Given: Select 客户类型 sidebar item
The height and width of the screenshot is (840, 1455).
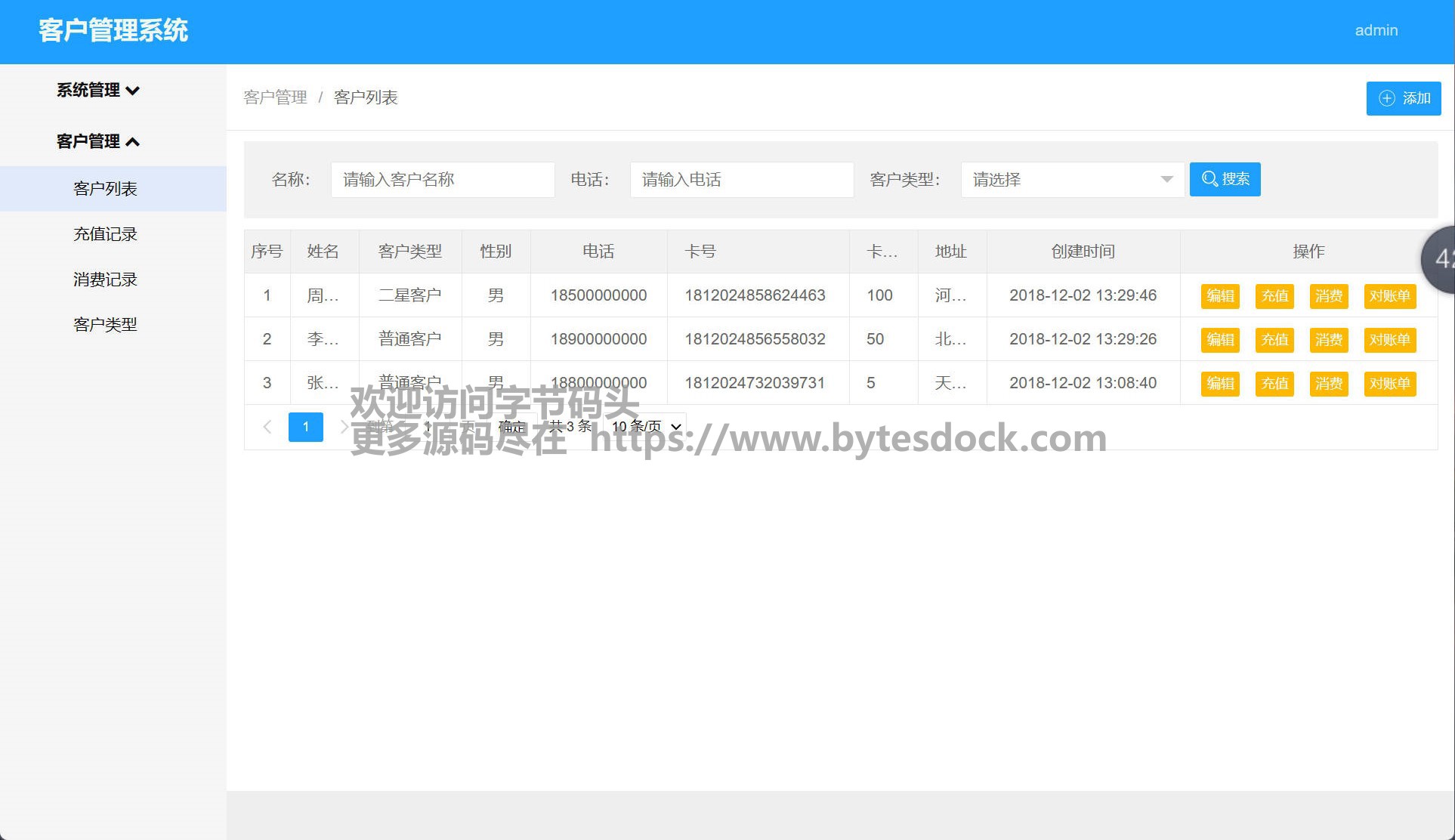Looking at the screenshot, I should coord(105,325).
